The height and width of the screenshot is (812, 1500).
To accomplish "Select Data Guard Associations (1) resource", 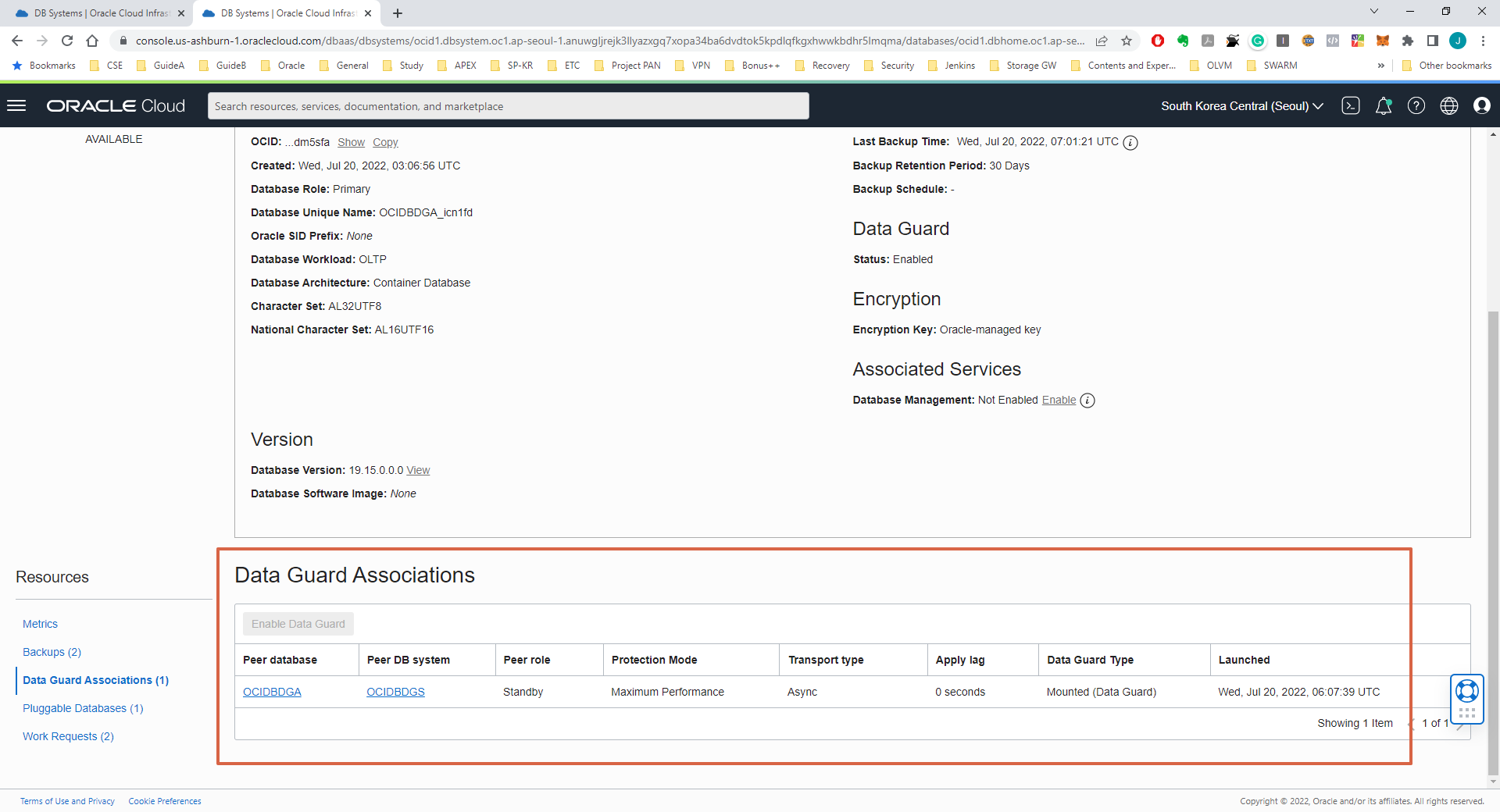I will coord(95,680).
